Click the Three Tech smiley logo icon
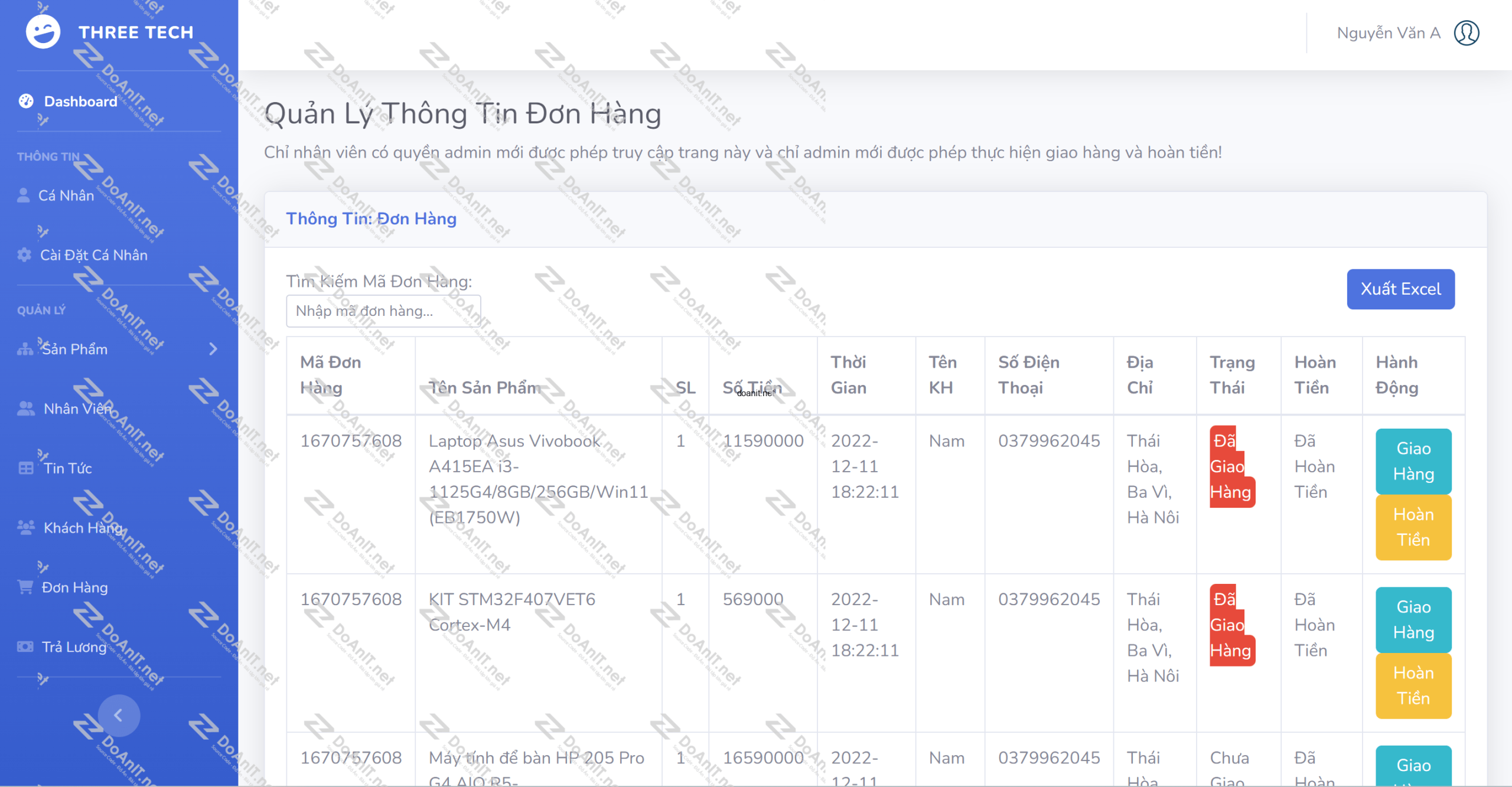The width and height of the screenshot is (1512, 787). click(43, 32)
